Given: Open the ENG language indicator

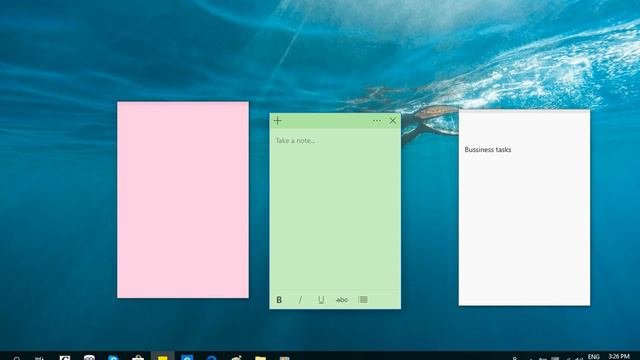Looking at the screenshot, I should click(x=593, y=357).
